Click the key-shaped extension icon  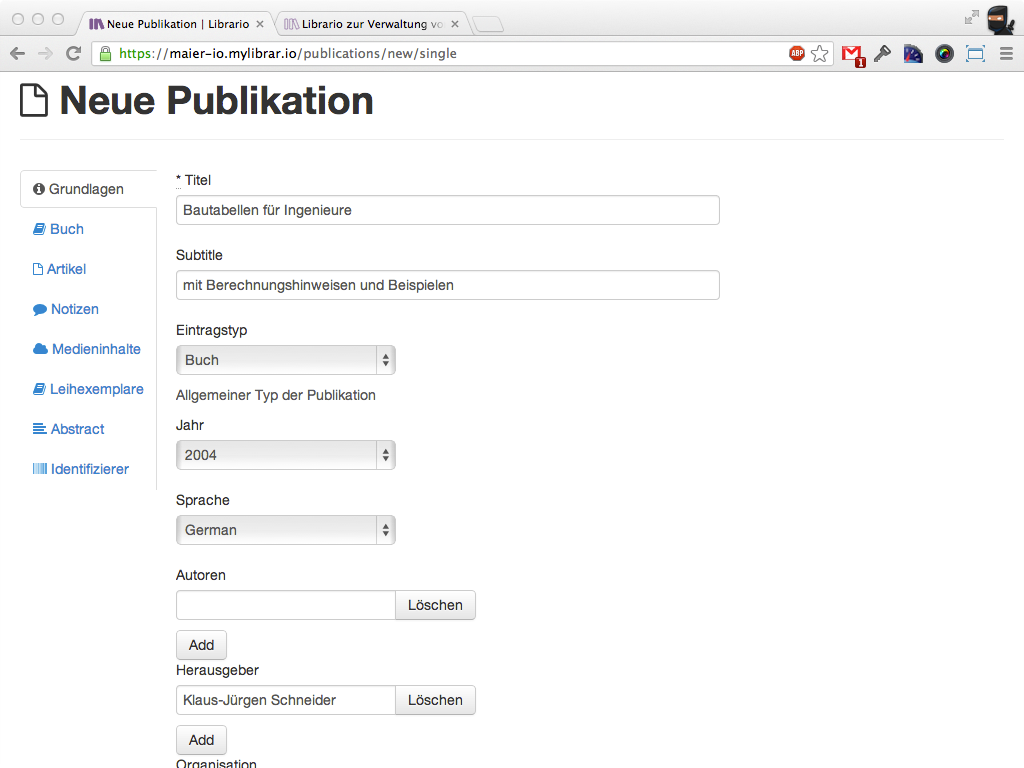point(882,54)
